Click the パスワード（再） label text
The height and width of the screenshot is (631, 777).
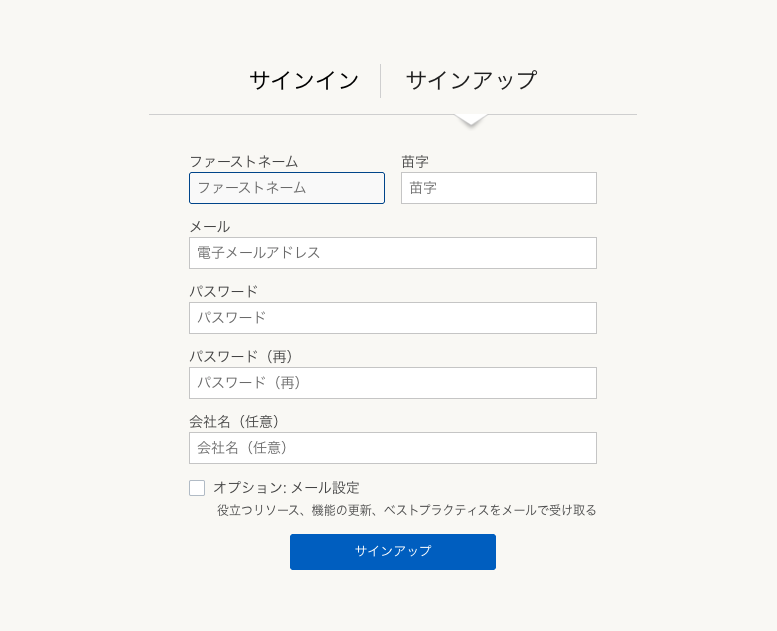pos(245,356)
